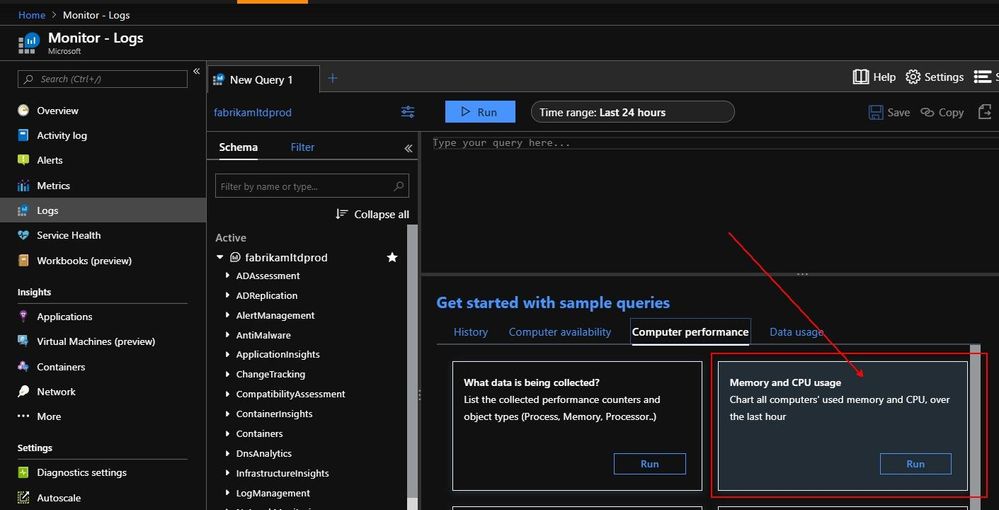
Task: Open scope settings sliders icon
Action: (408, 112)
